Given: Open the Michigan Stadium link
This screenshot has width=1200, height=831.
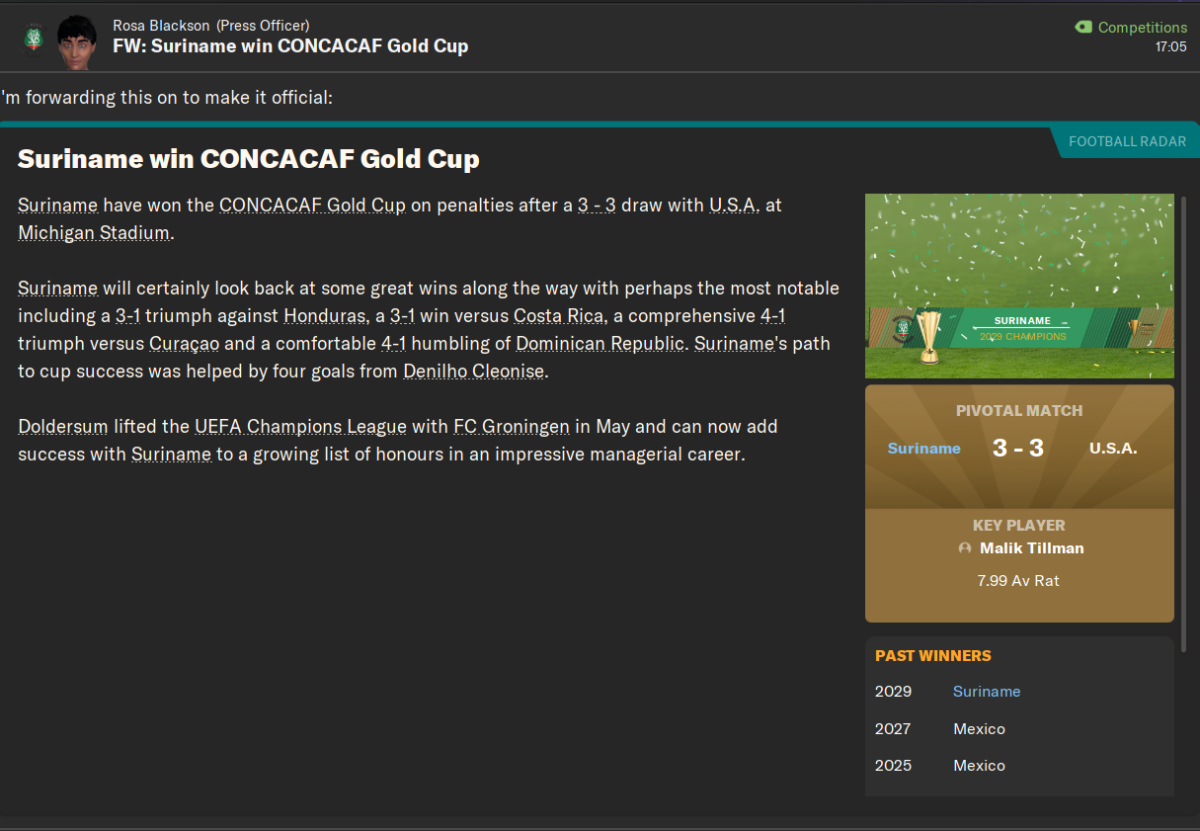Looking at the screenshot, I should click(94, 233).
